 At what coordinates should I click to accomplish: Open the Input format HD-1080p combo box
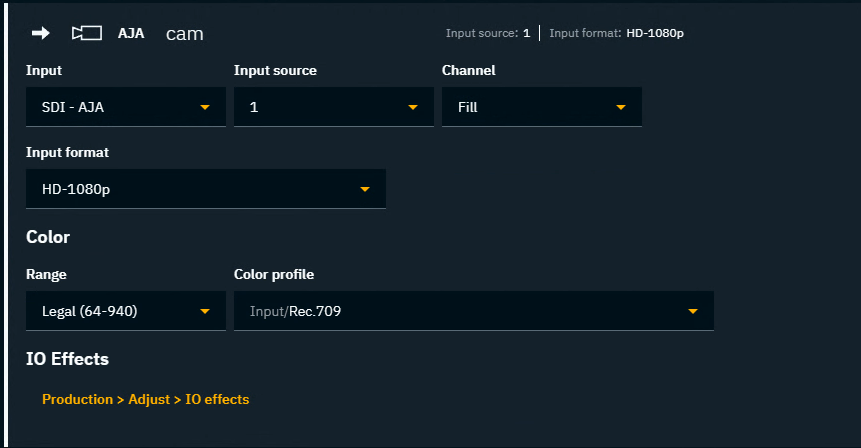[x=195, y=189]
